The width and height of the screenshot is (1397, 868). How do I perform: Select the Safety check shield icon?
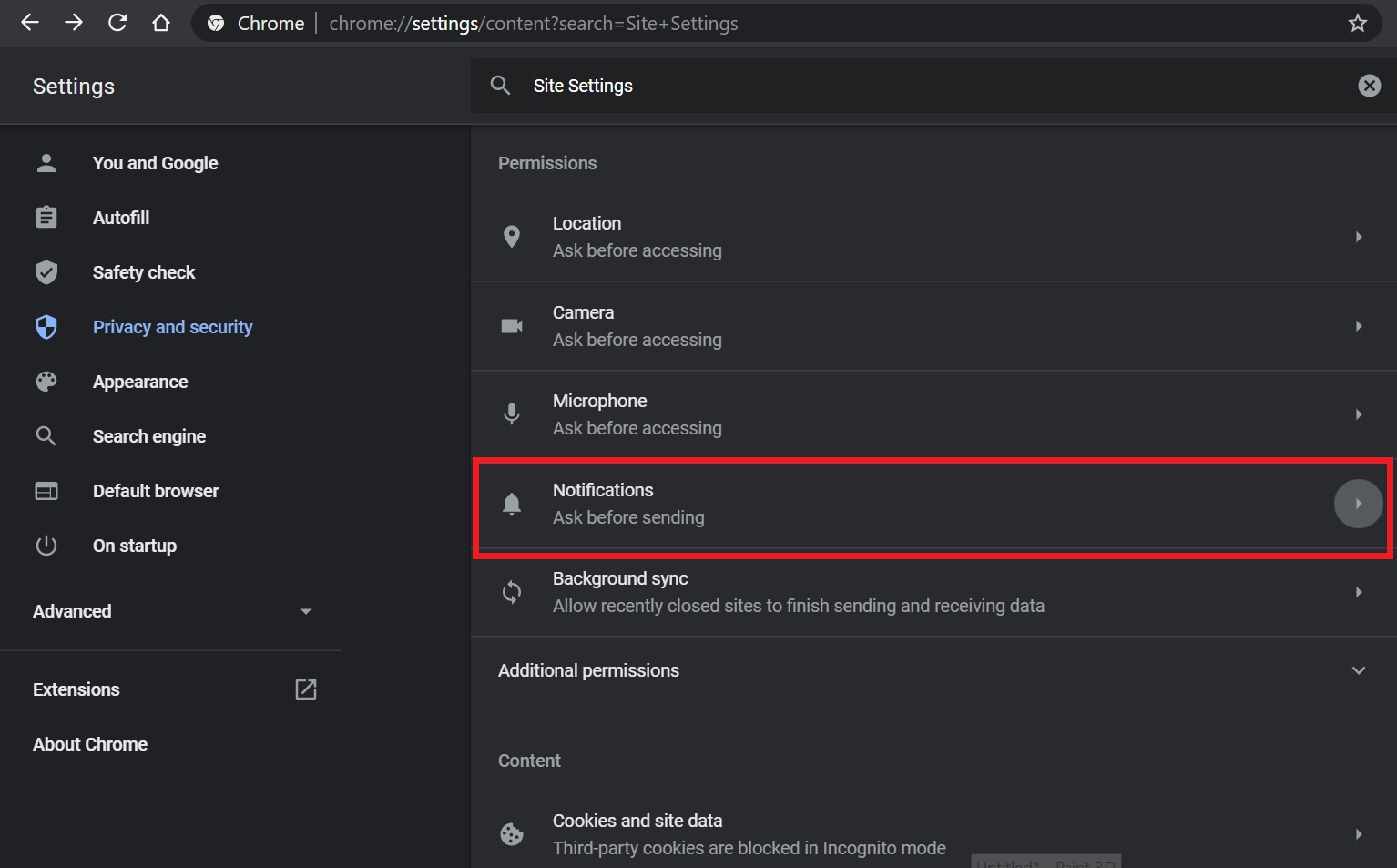tap(46, 271)
